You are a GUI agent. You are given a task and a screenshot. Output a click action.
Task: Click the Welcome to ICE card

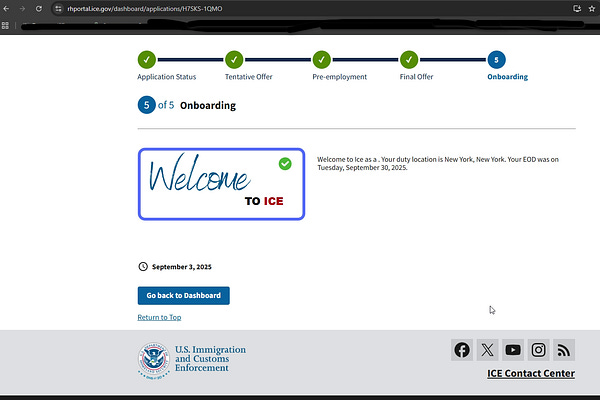tap(221, 184)
